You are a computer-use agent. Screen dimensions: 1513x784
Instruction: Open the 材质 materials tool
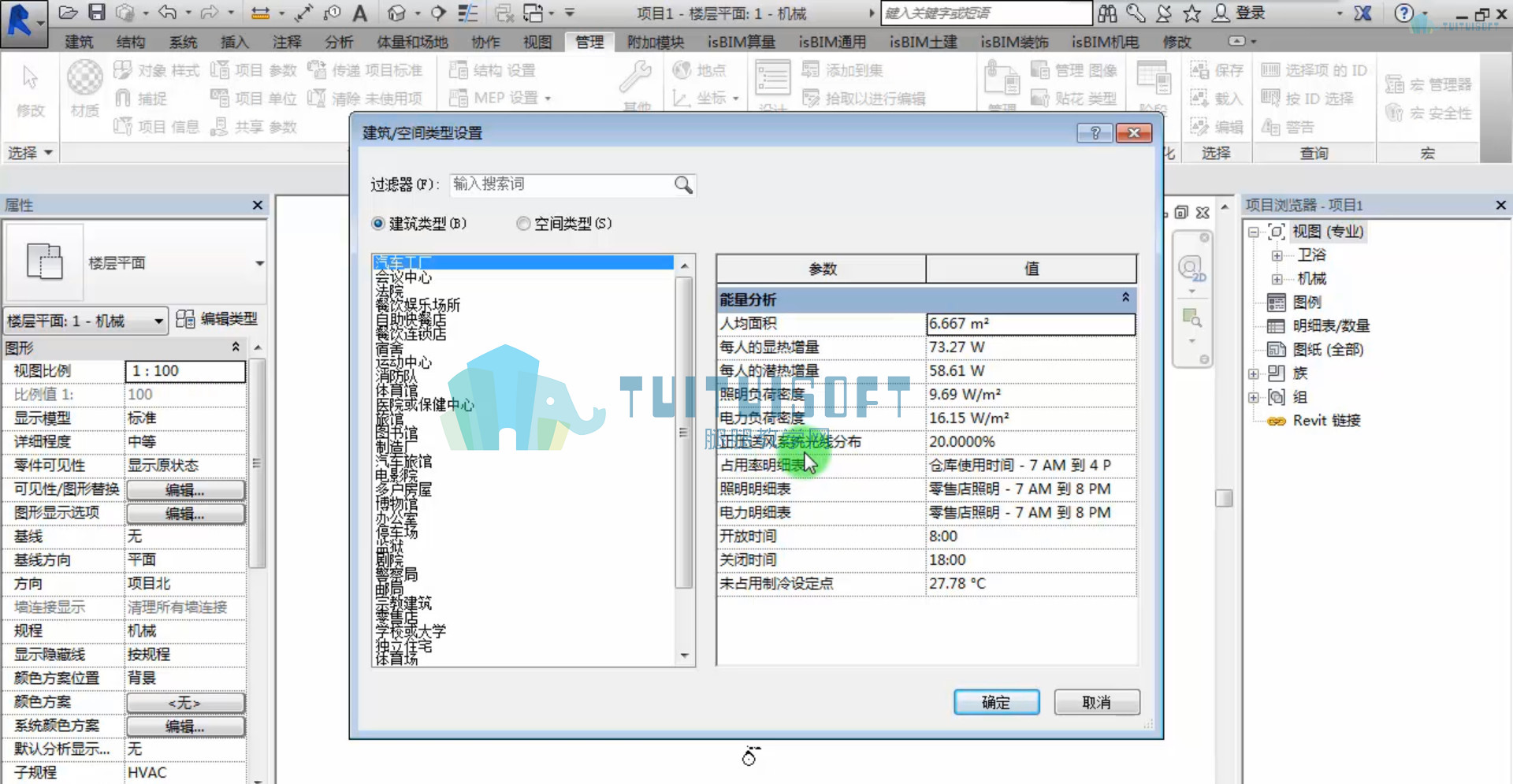pyautogui.click(x=84, y=88)
